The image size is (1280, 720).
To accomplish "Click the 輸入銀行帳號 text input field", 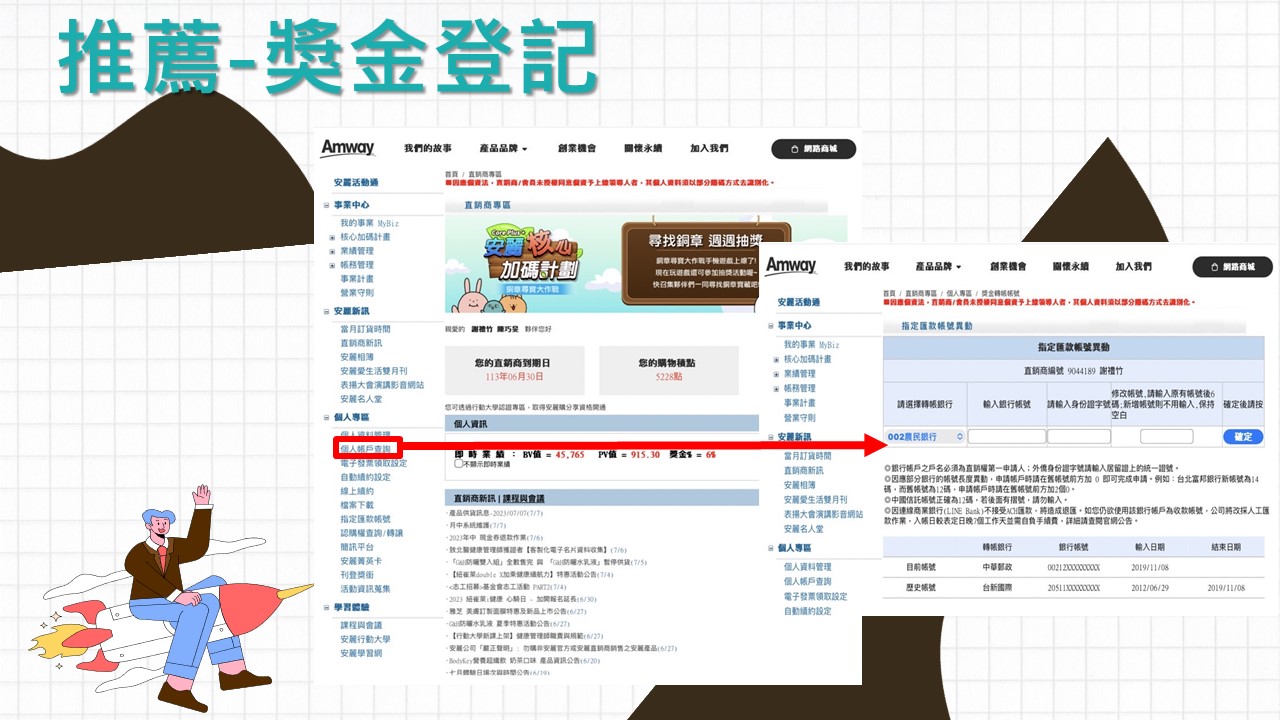I will tap(1006, 437).
